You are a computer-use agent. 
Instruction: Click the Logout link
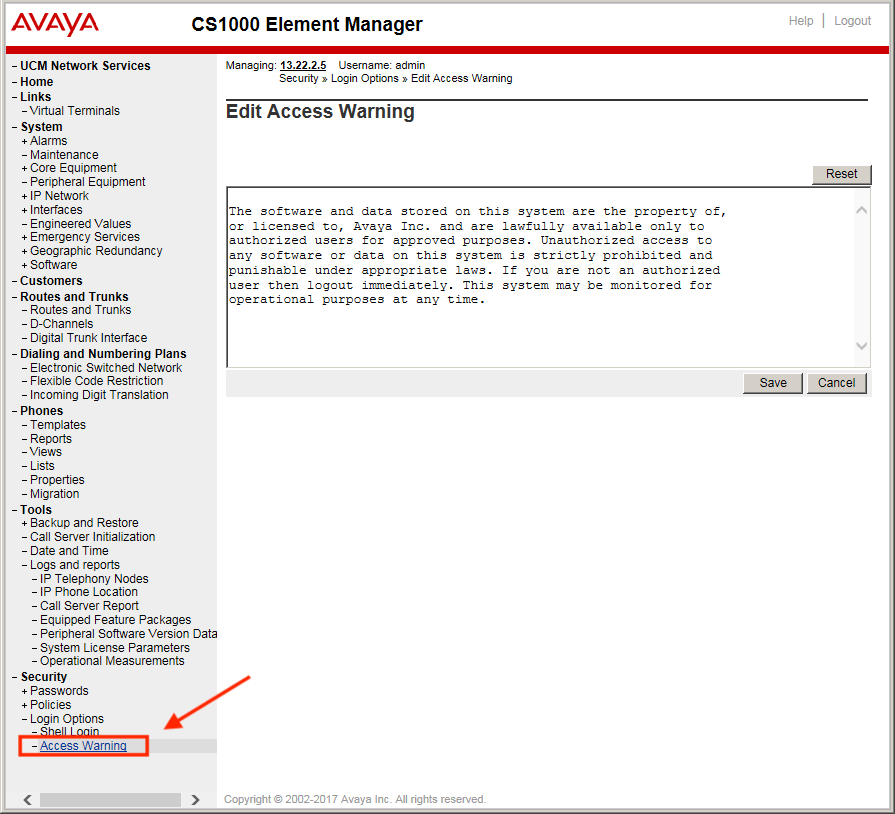tap(852, 21)
